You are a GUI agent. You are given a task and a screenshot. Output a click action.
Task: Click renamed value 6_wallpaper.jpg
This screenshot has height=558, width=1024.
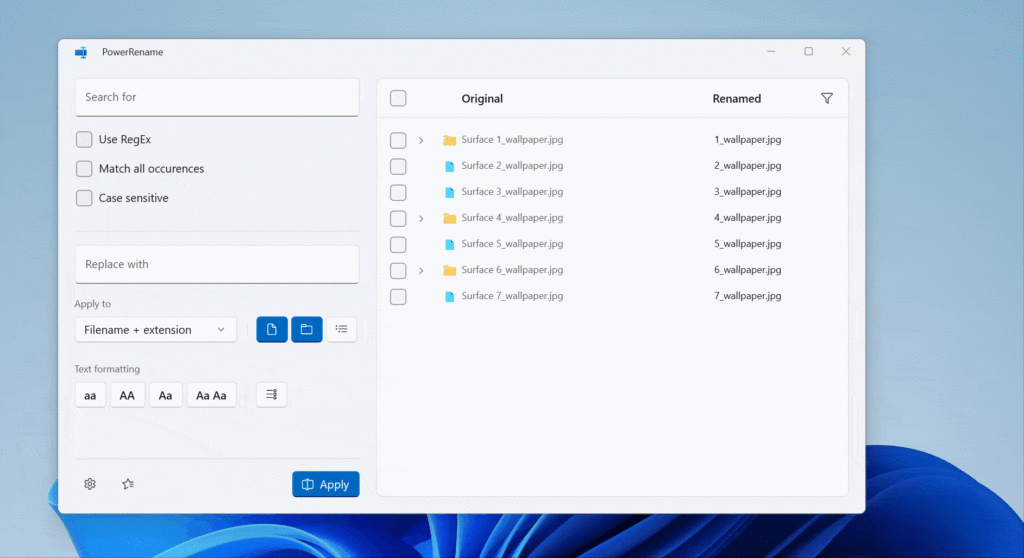point(747,270)
